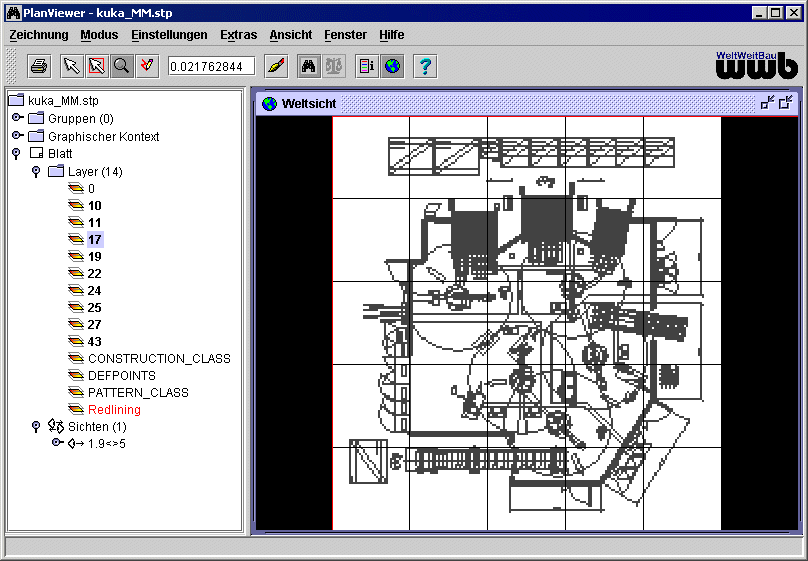Select the PATTERN_CLASS layer
Viewport: 808px width, 561px height.
pos(138,393)
